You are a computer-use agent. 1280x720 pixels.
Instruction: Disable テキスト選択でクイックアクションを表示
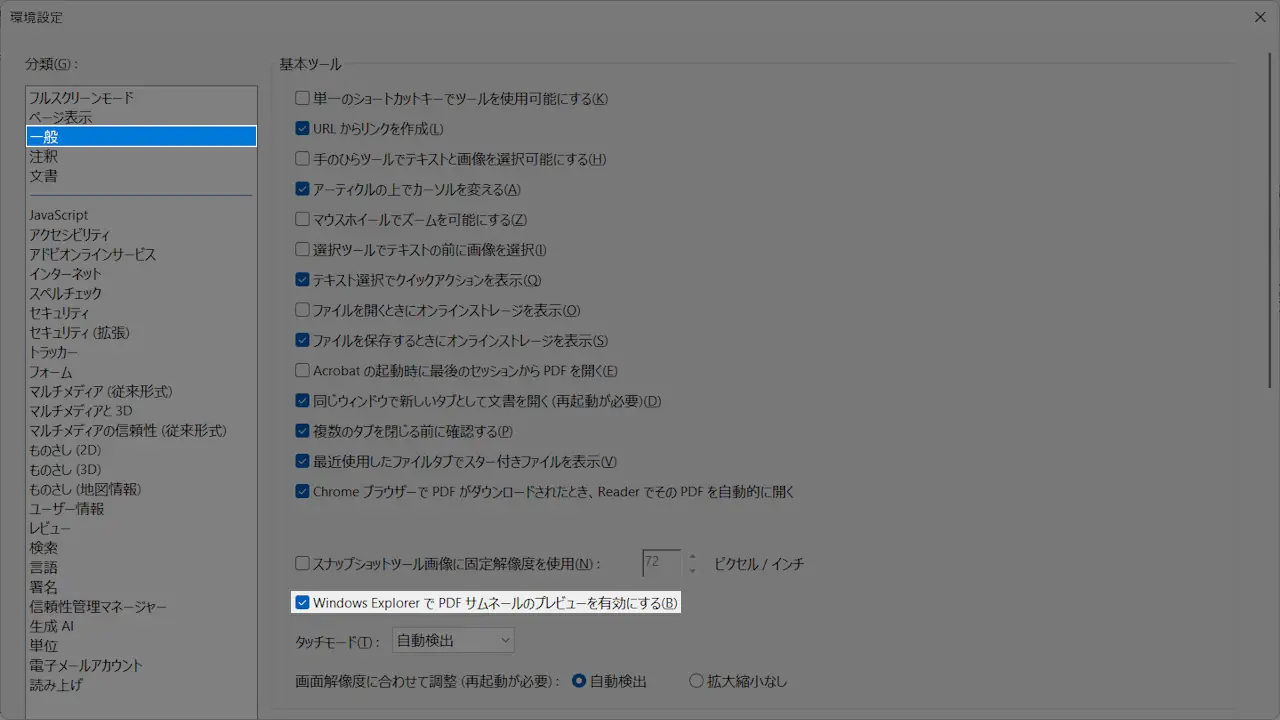(303, 280)
